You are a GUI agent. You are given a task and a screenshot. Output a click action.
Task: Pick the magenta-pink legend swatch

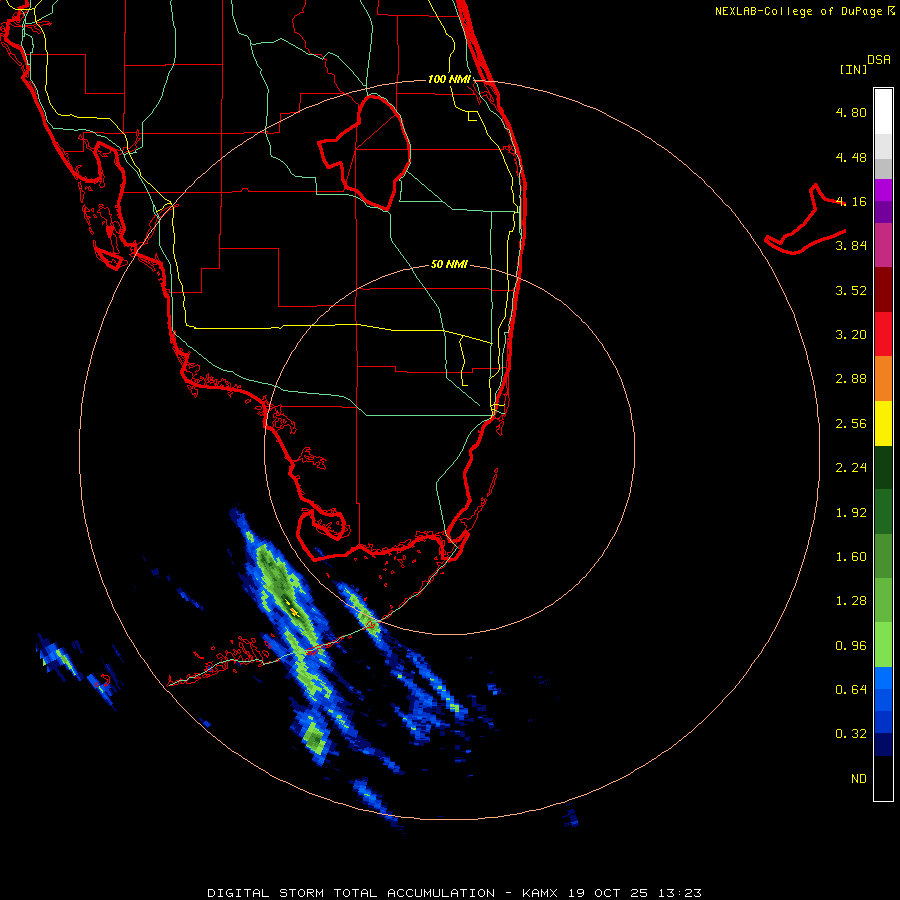[x=883, y=245]
